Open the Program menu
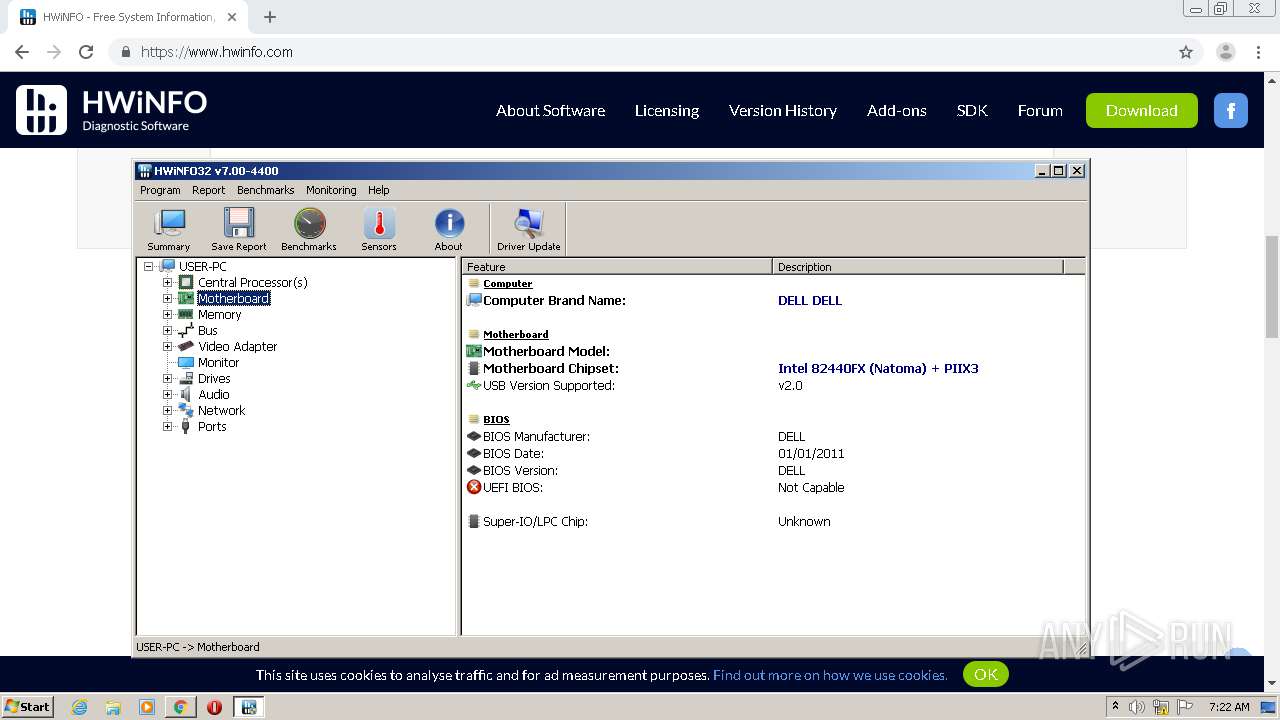 tap(160, 190)
